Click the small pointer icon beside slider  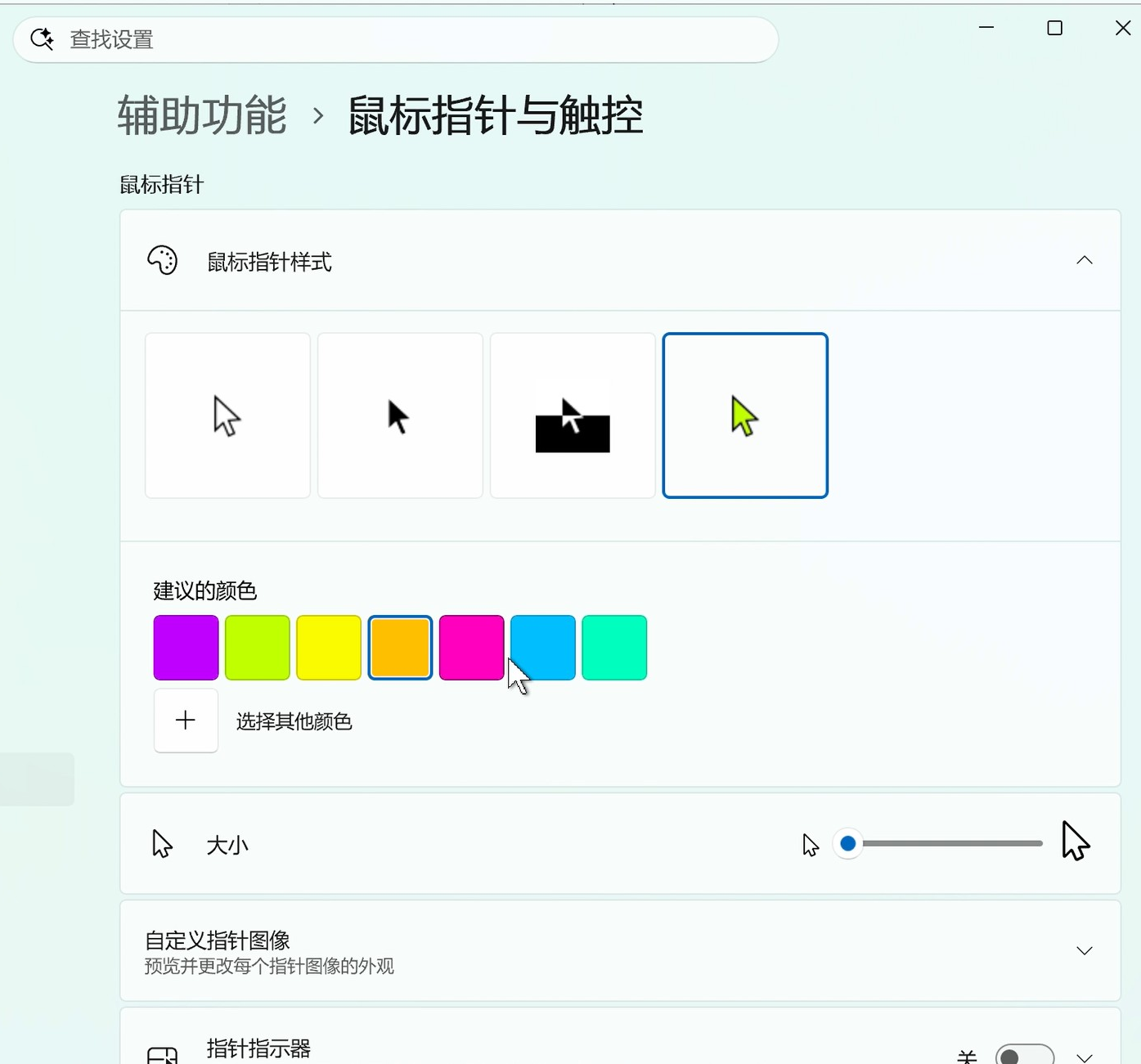(x=811, y=845)
